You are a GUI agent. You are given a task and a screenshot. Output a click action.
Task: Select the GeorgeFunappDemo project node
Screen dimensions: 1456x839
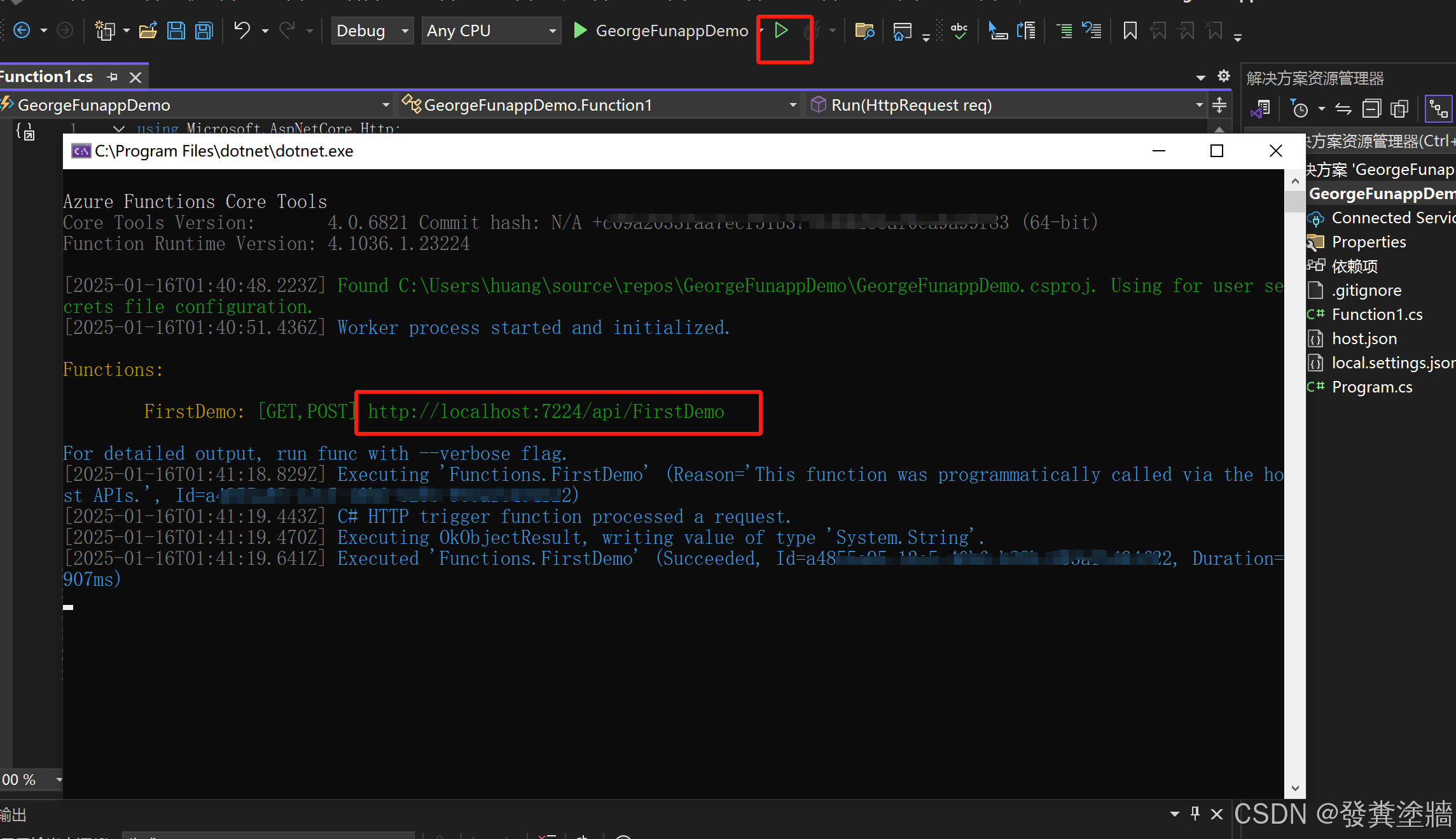(1382, 194)
